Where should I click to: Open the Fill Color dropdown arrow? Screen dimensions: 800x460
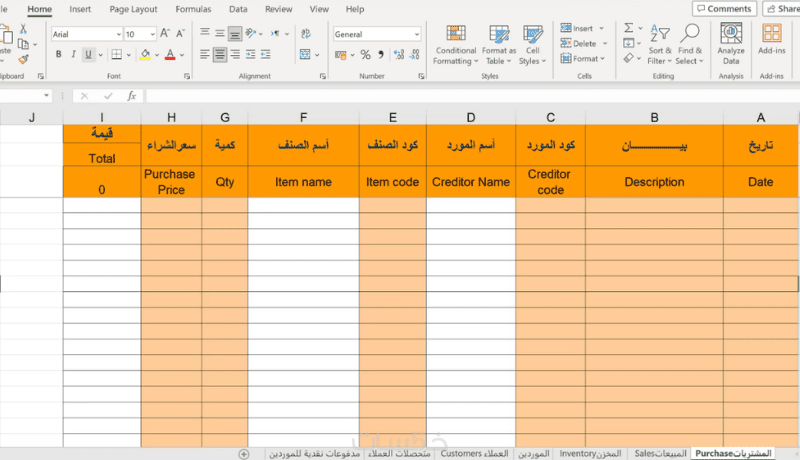157,55
